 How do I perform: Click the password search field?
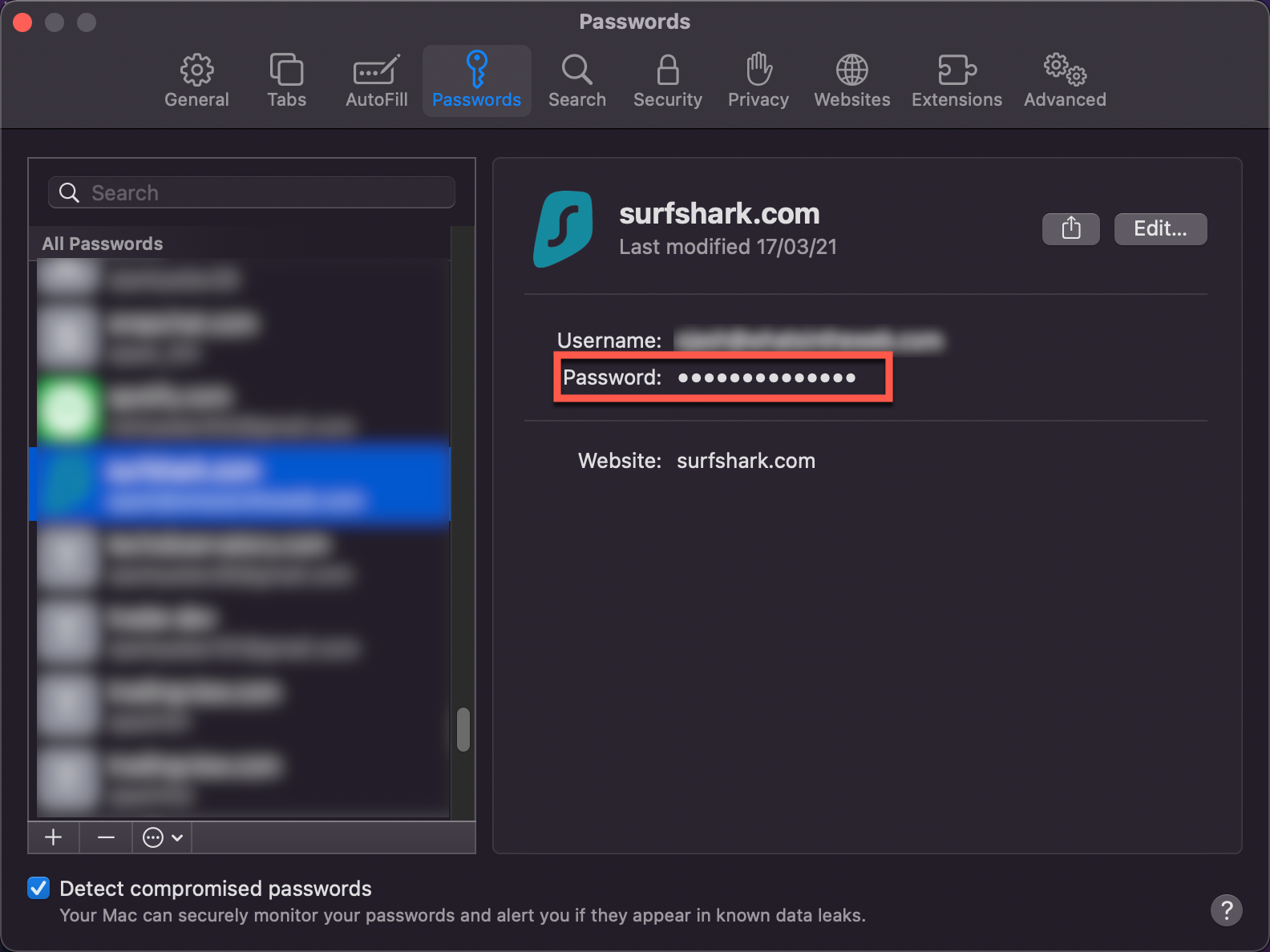pyautogui.click(x=252, y=192)
